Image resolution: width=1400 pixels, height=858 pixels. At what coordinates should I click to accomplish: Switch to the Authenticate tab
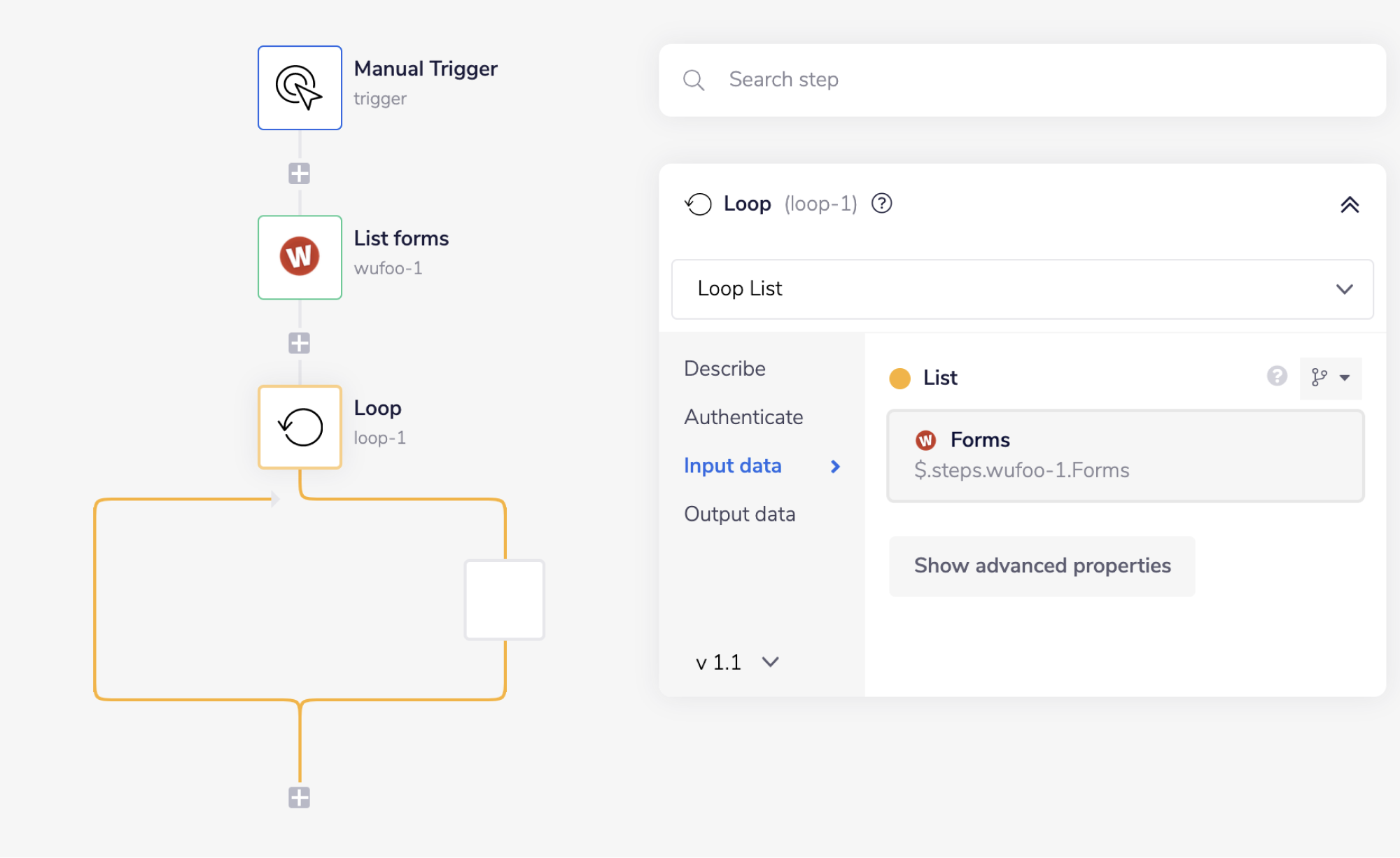[x=743, y=417]
